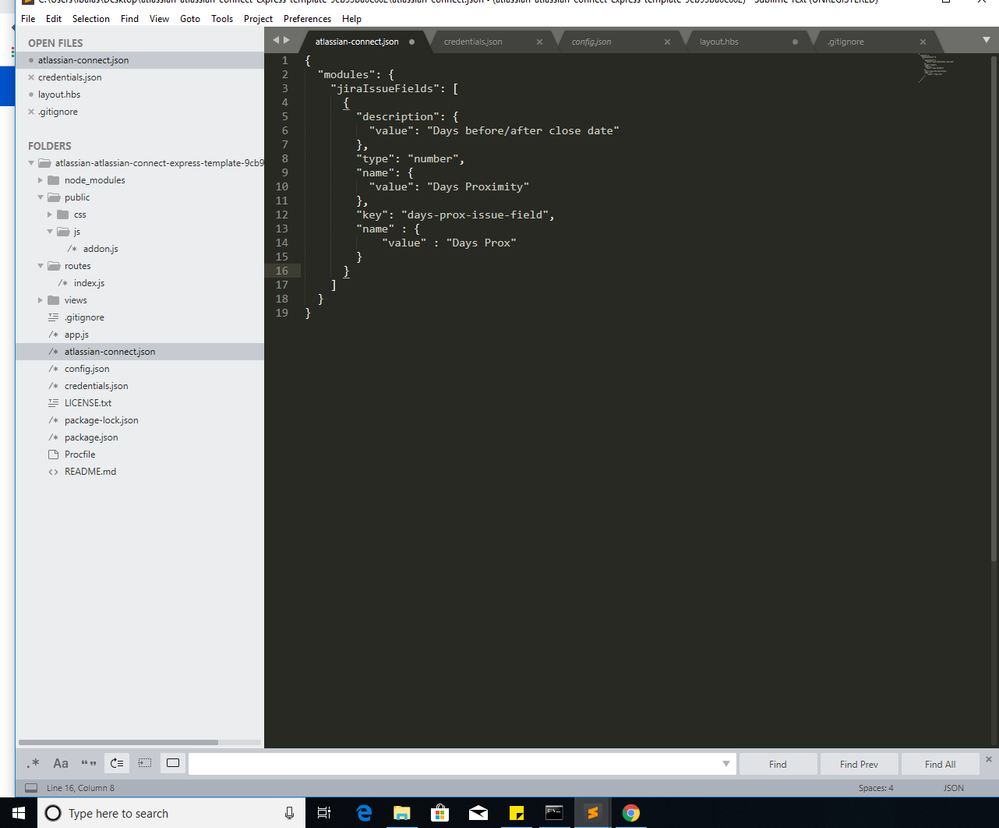Click the Find All button
The height and width of the screenshot is (828, 999).
pos(940,764)
